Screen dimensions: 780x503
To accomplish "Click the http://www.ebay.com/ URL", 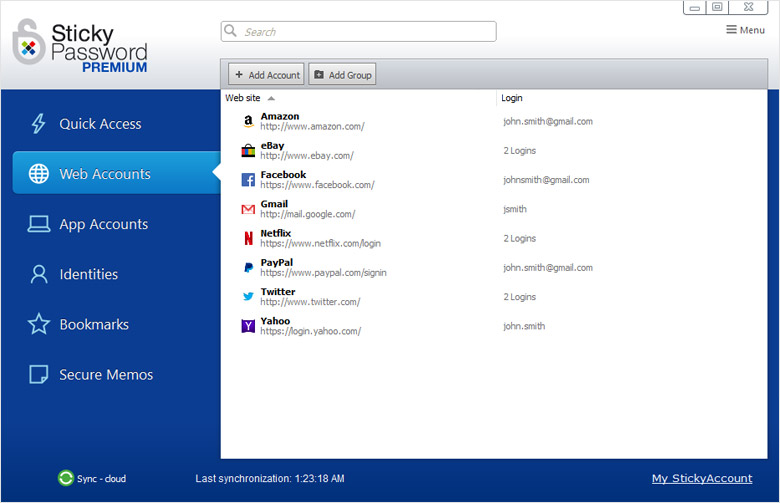I will tap(307, 156).
